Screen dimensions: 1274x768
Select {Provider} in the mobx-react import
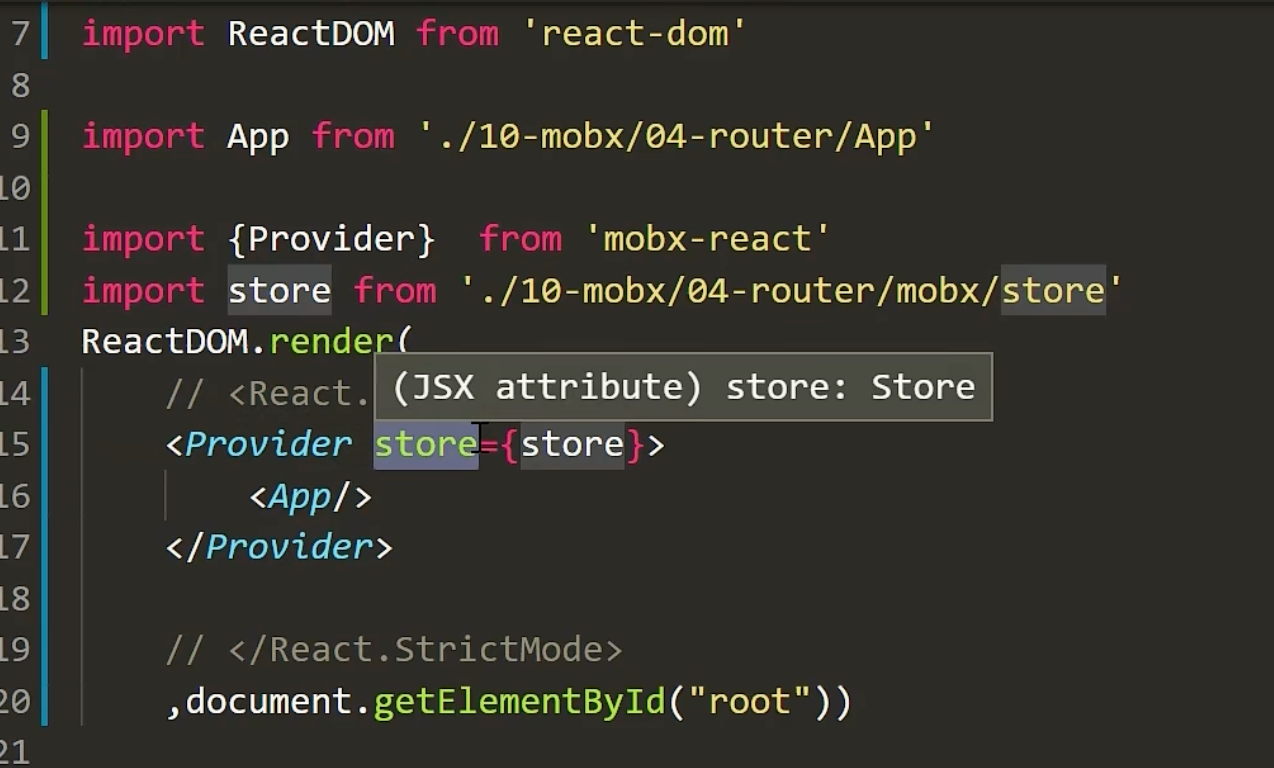tap(331, 239)
